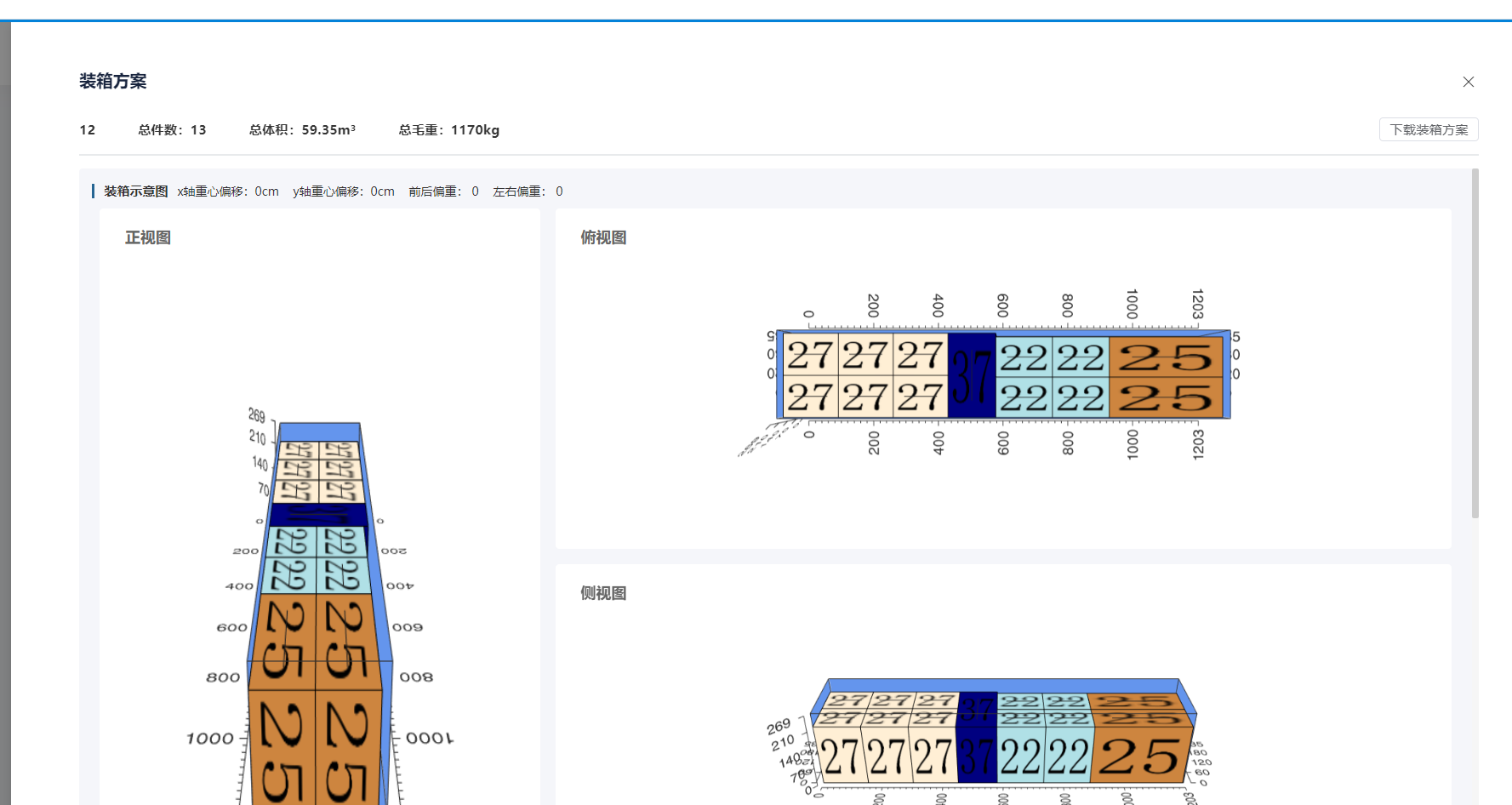Click the 正视图 panel heading
The height and width of the screenshot is (805, 1512).
148,237
